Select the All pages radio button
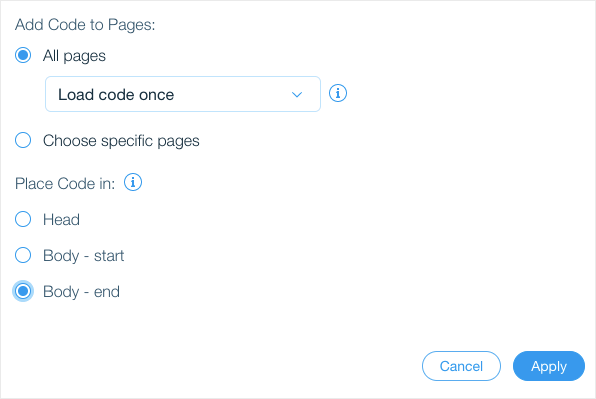The image size is (596, 399). (23, 55)
